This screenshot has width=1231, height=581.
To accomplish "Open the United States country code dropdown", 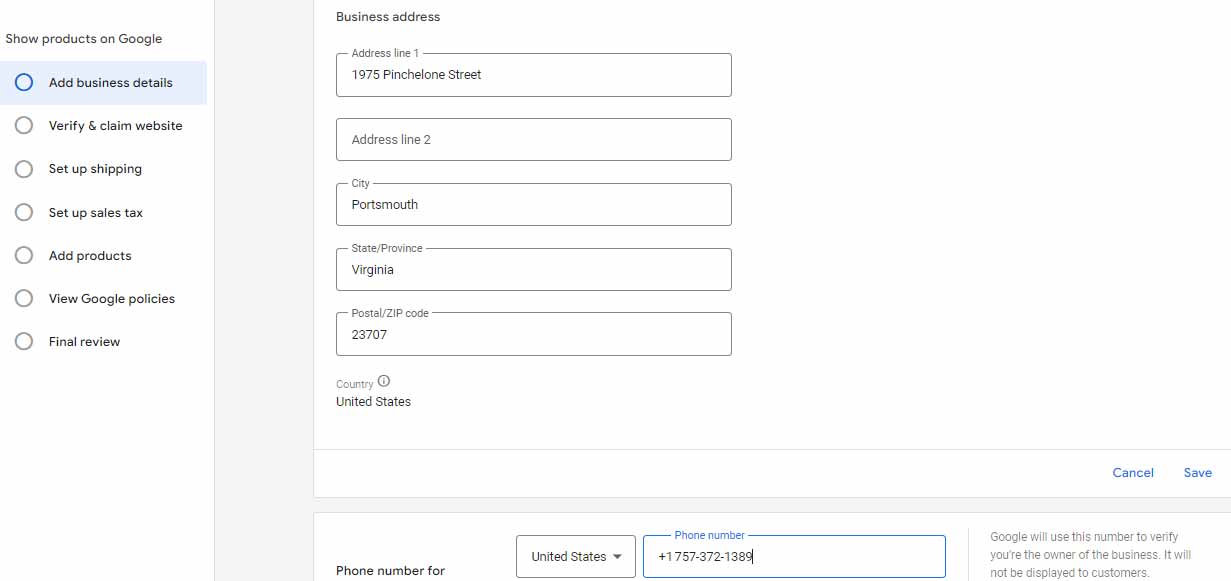I will (576, 556).
